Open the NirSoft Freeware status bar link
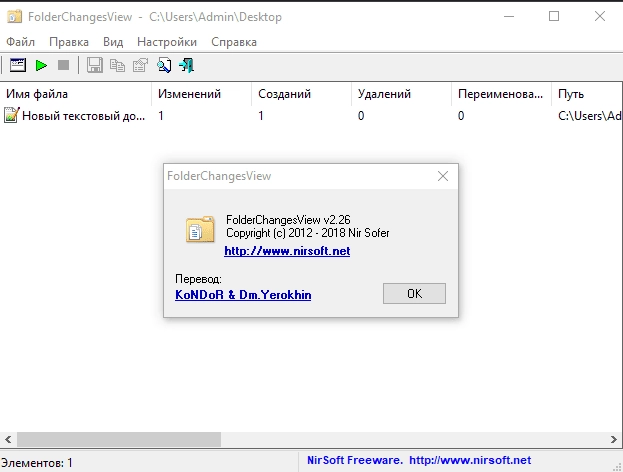 (x=419, y=460)
